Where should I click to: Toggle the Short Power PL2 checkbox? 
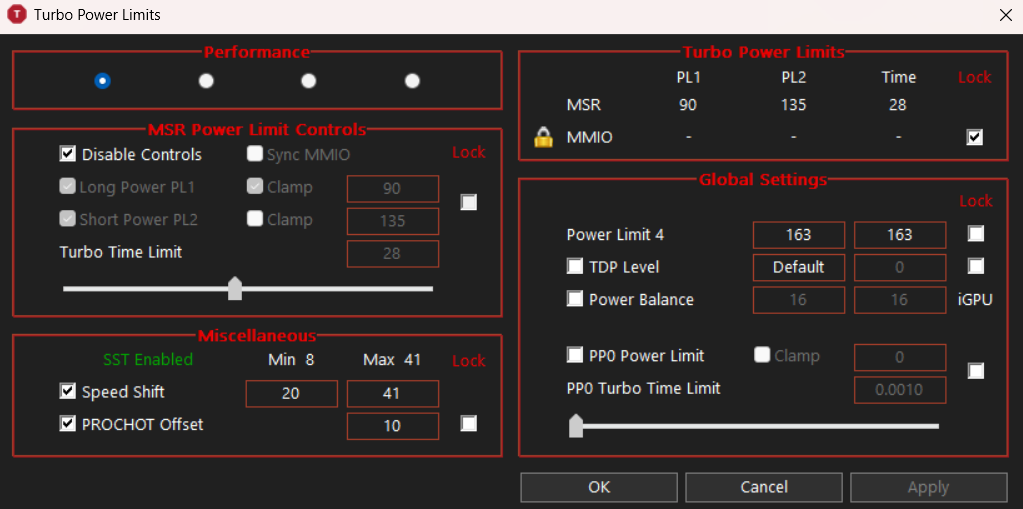(67, 220)
